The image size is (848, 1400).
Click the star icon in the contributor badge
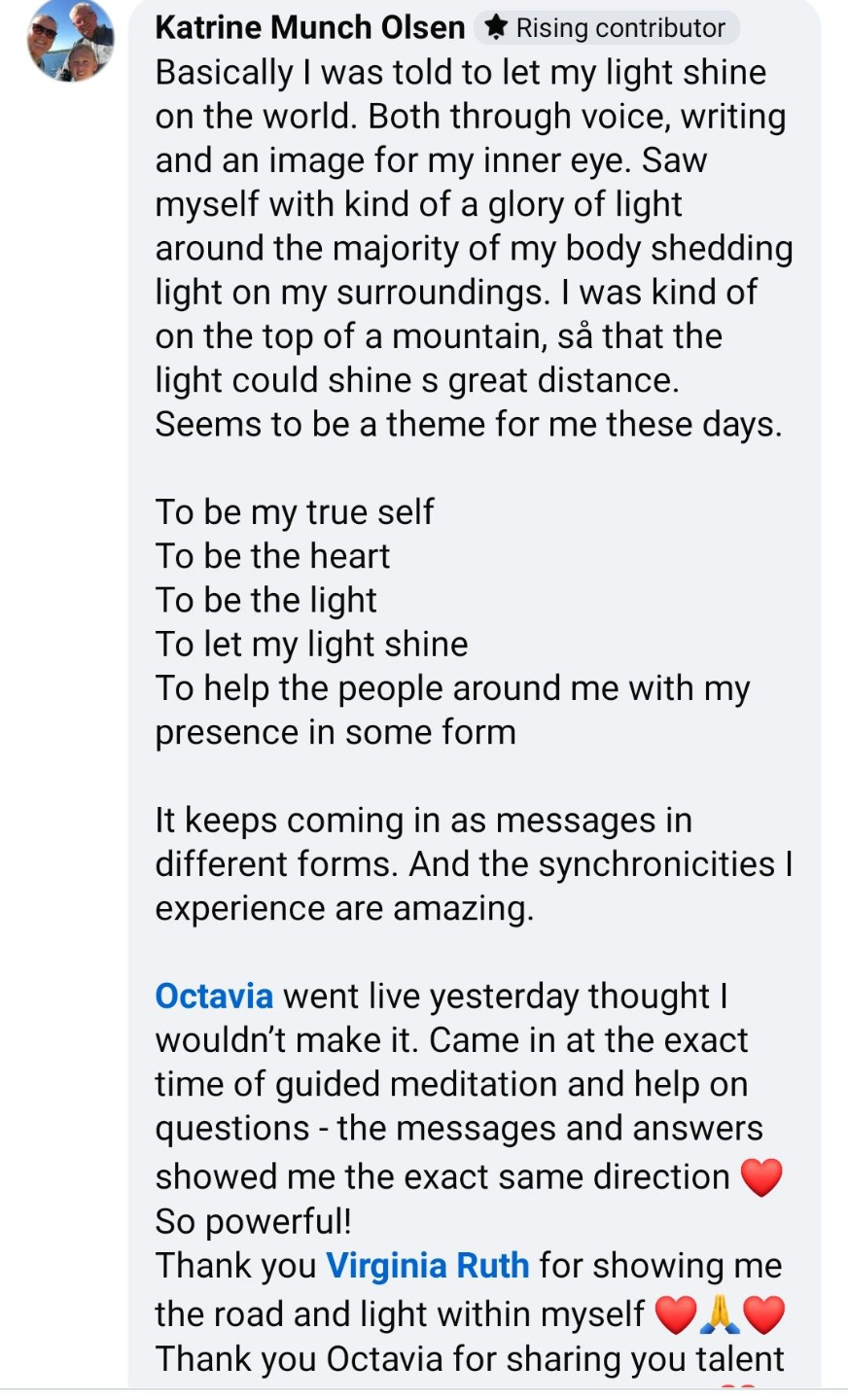495,27
